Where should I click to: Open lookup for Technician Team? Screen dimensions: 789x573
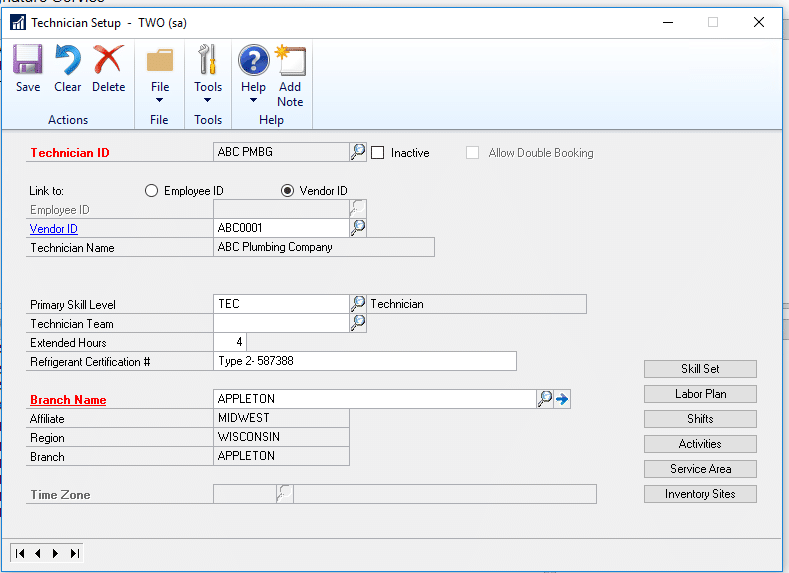(x=358, y=323)
